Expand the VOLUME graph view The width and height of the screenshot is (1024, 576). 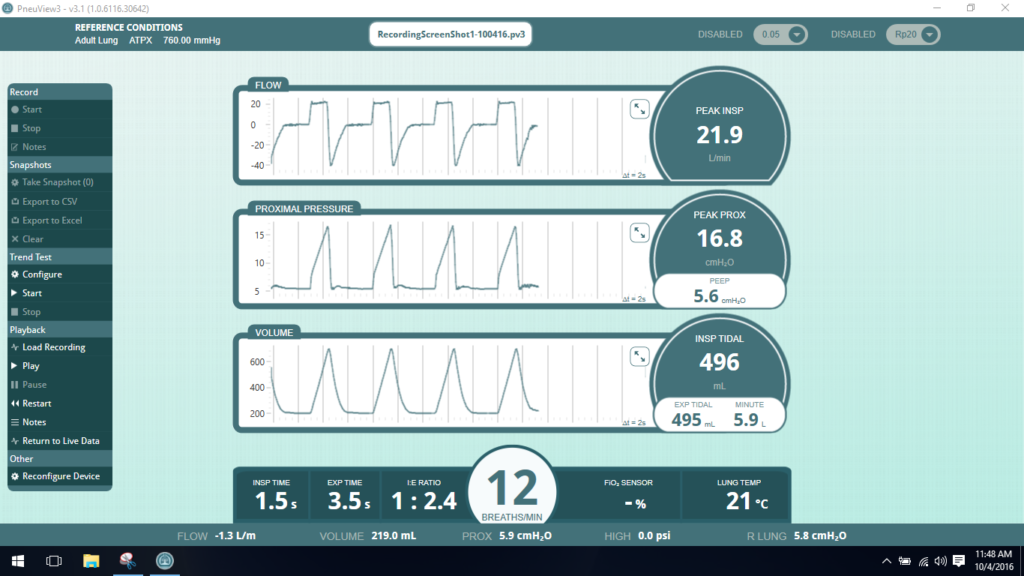tap(639, 357)
